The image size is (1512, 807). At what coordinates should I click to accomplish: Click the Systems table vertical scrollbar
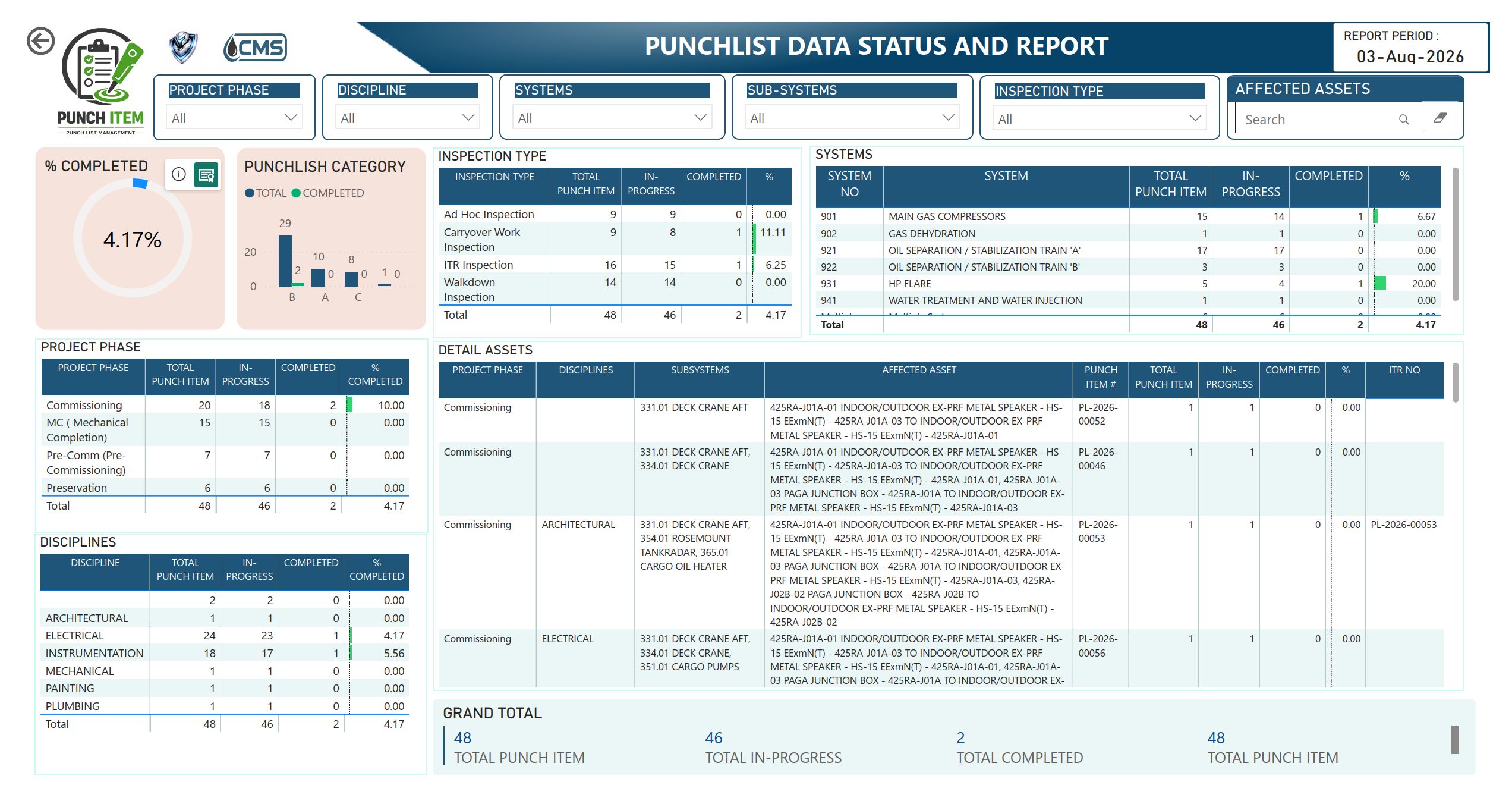[x=1455, y=234]
